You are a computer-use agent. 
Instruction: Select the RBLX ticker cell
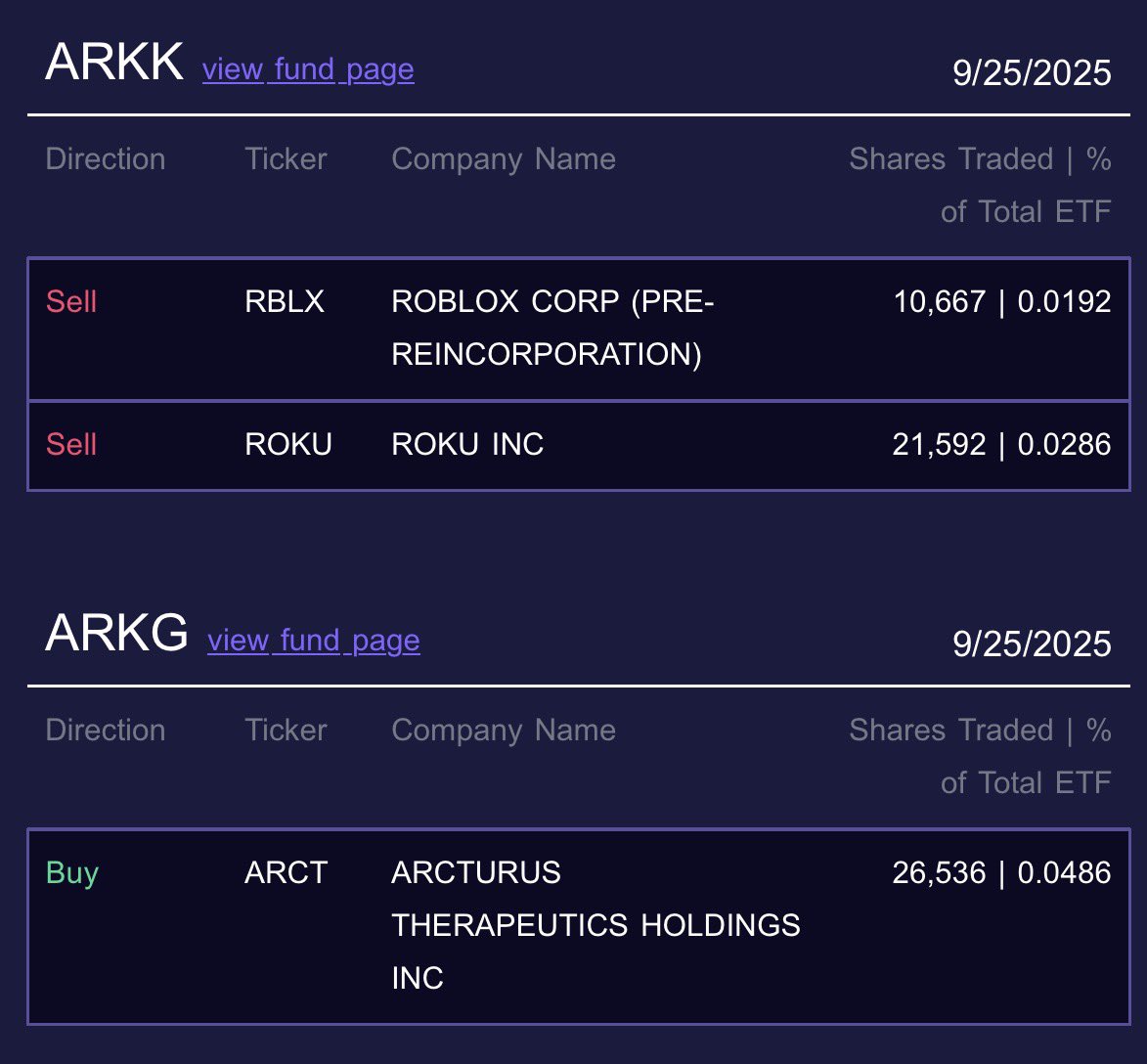[285, 302]
